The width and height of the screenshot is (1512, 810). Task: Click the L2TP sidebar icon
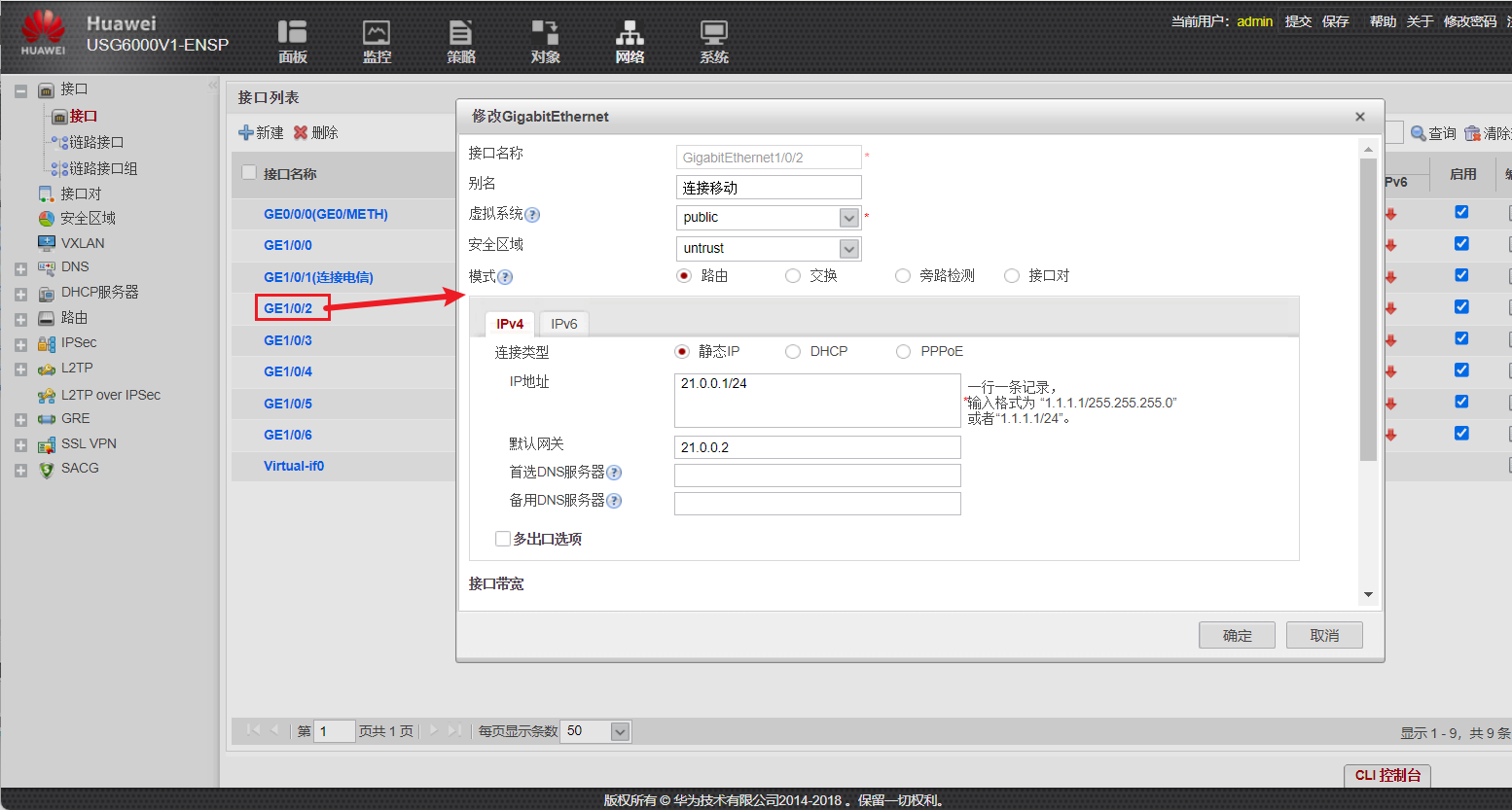click(46, 369)
